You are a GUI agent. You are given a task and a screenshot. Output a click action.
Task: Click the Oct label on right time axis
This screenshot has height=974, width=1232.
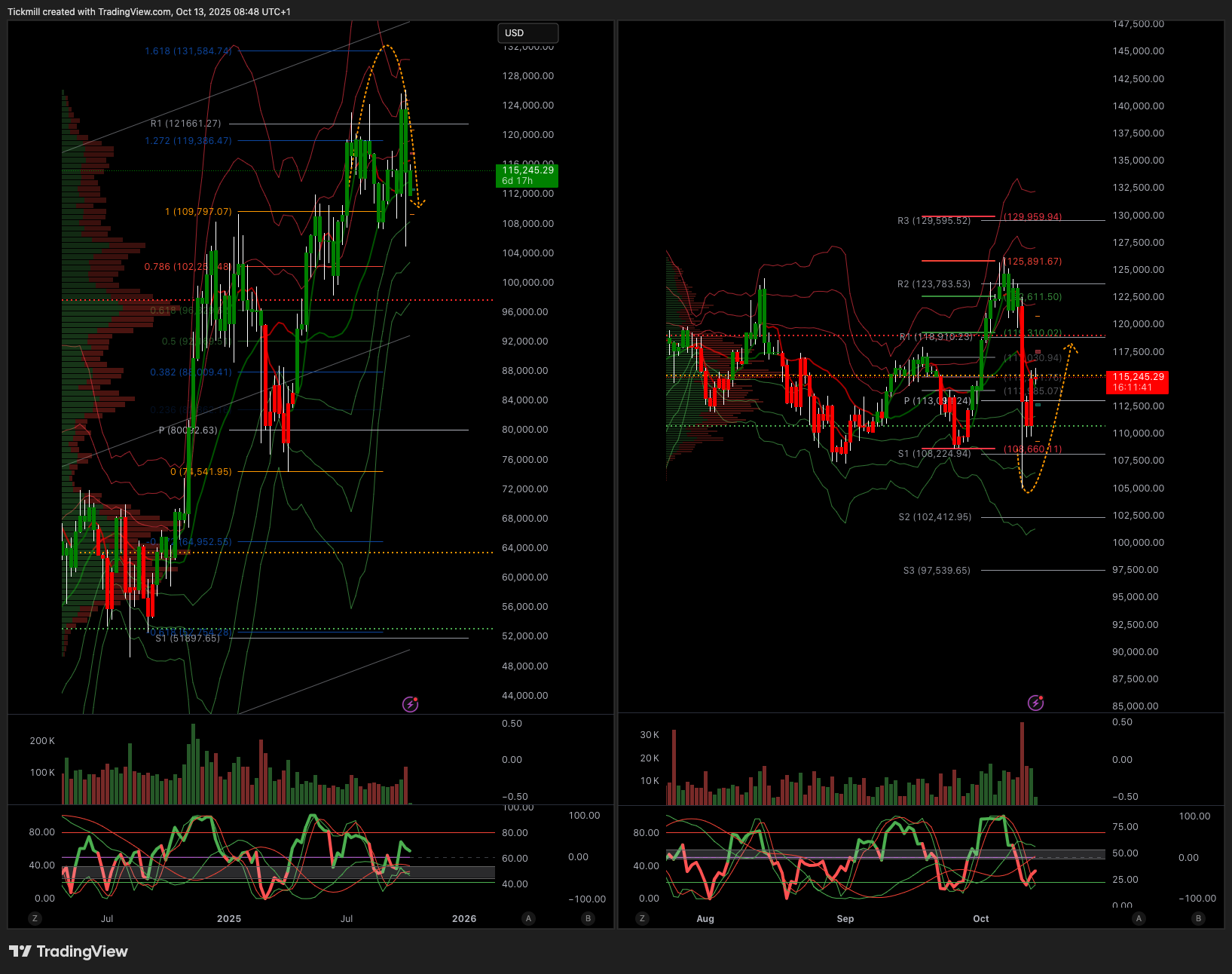981,918
